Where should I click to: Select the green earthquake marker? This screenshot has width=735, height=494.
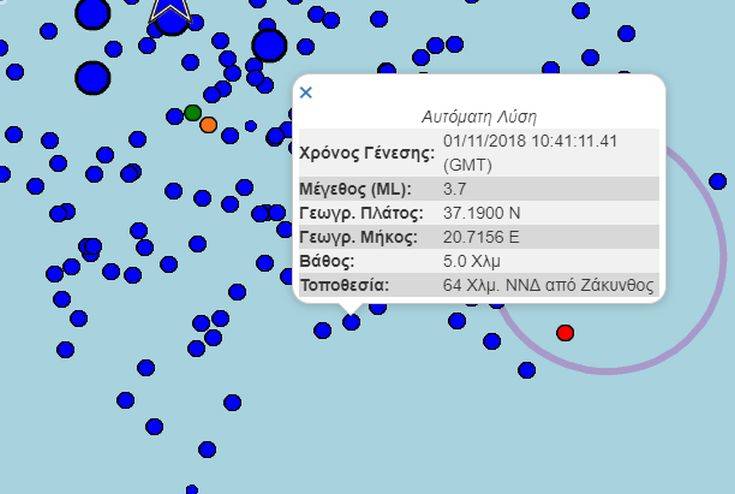[x=193, y=112]
